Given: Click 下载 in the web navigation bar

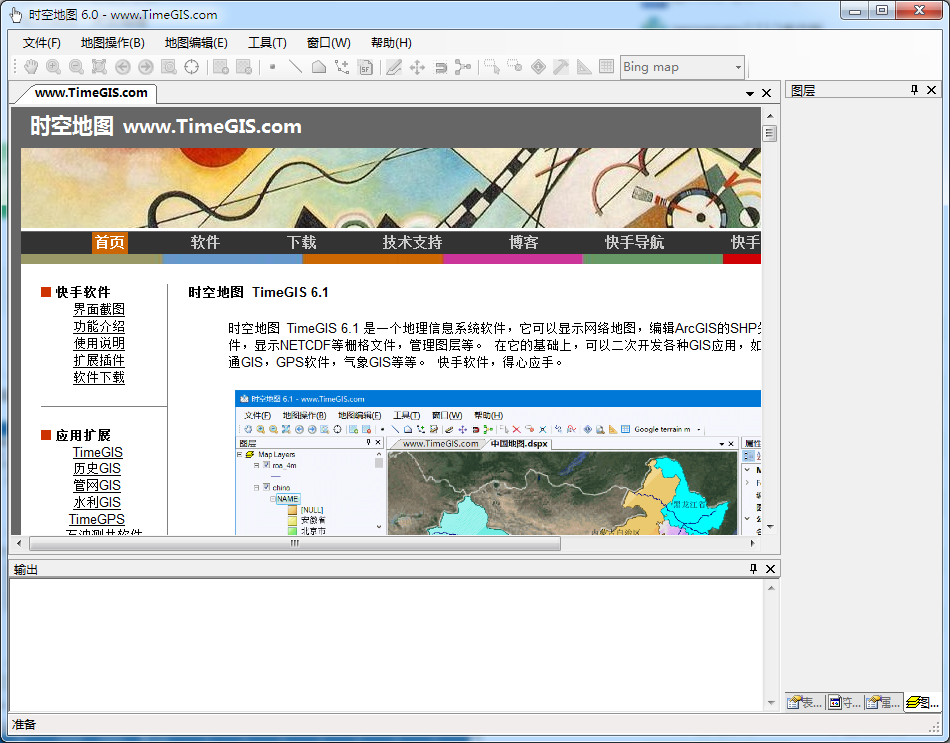Looking at the screenshot, I should (x=301, y=242).
